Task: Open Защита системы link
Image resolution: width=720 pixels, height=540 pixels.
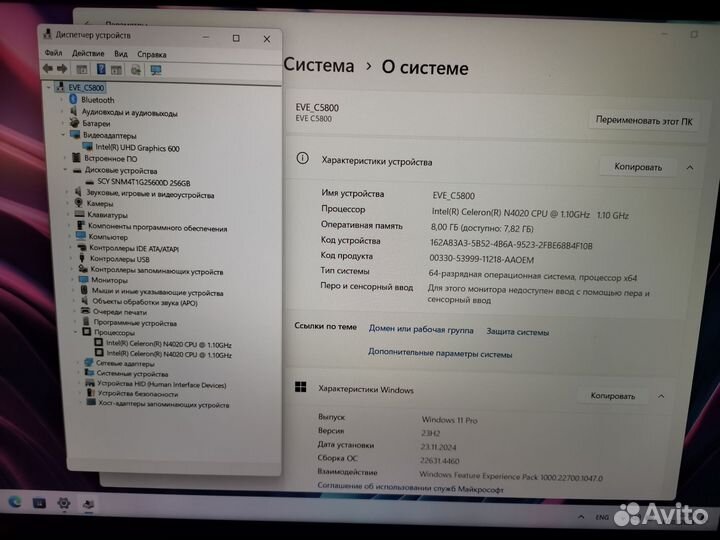Action: tap(518, 332)
